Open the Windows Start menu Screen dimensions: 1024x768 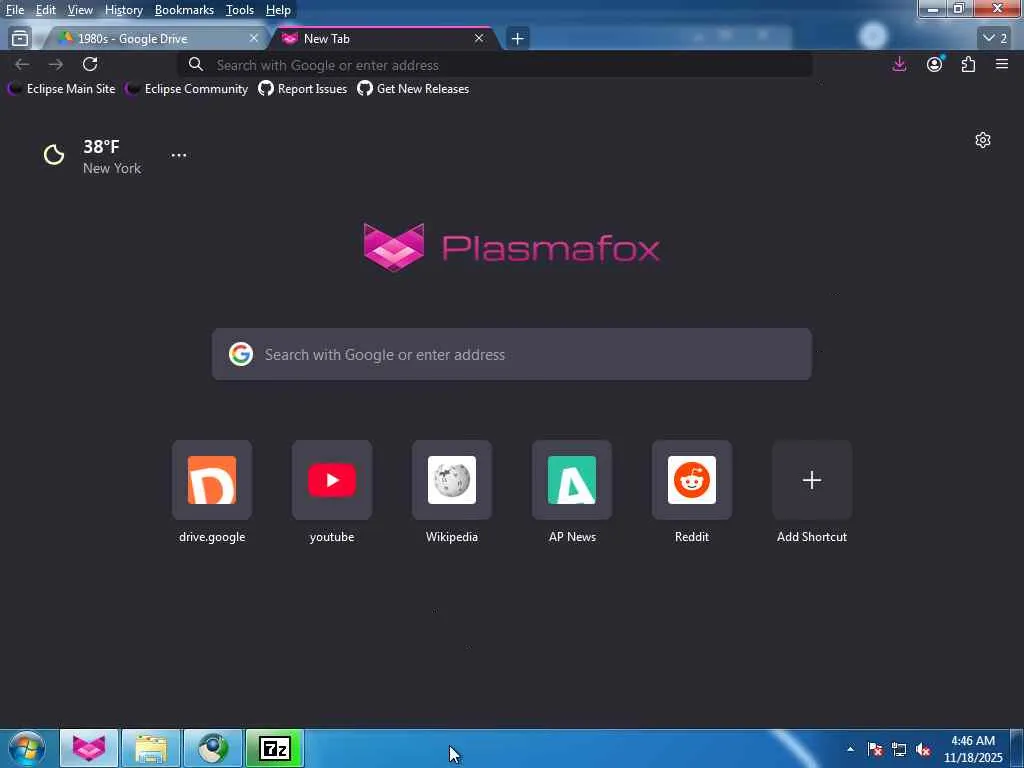pos(27,748)
